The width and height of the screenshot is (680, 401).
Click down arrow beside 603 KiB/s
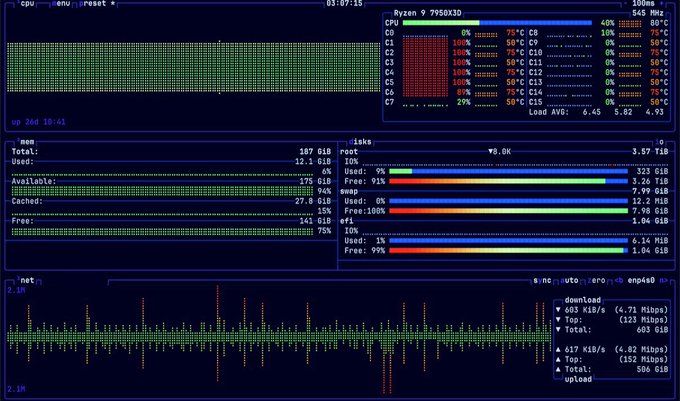pos(558,310)
